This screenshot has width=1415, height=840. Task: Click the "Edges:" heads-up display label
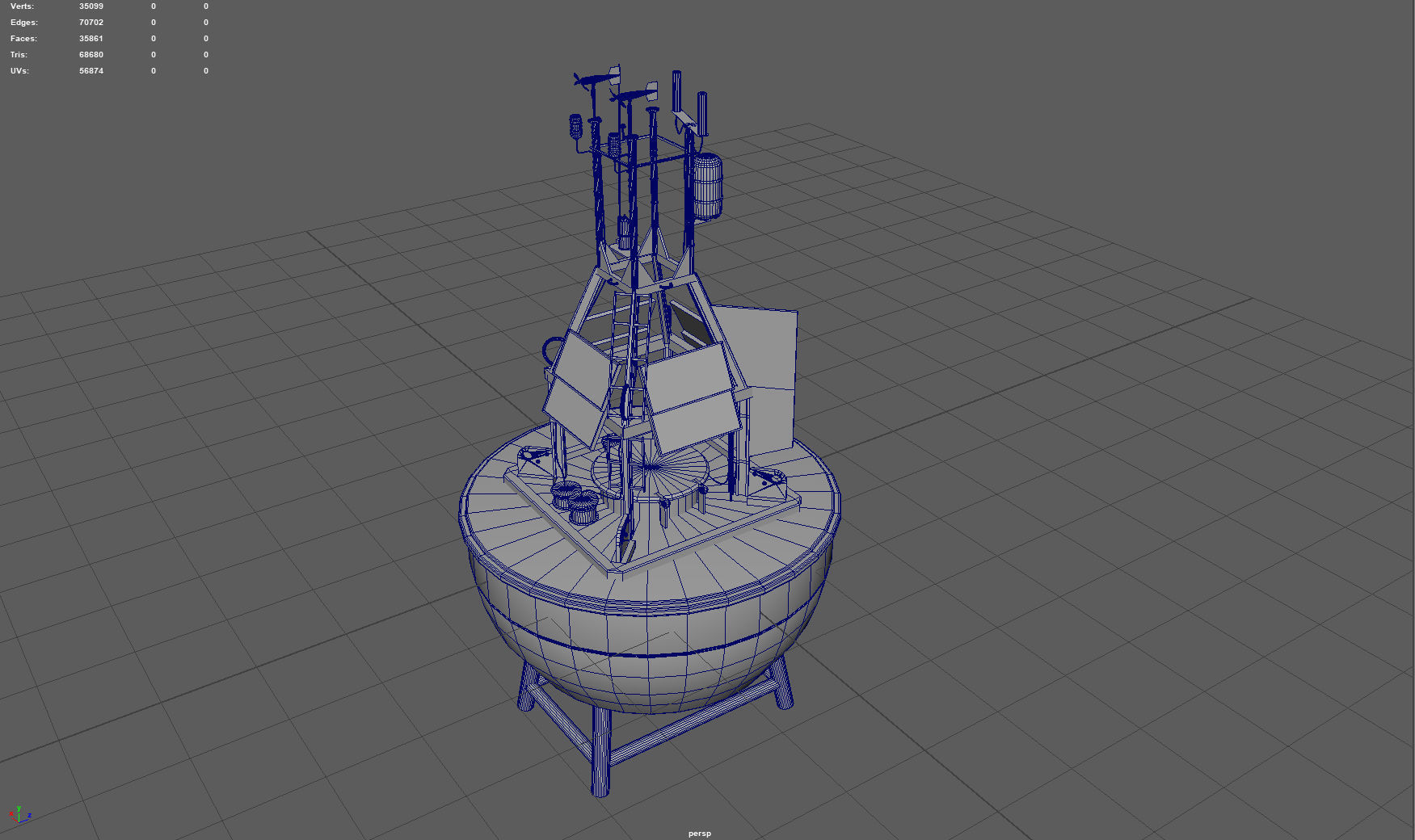(24, 23)
